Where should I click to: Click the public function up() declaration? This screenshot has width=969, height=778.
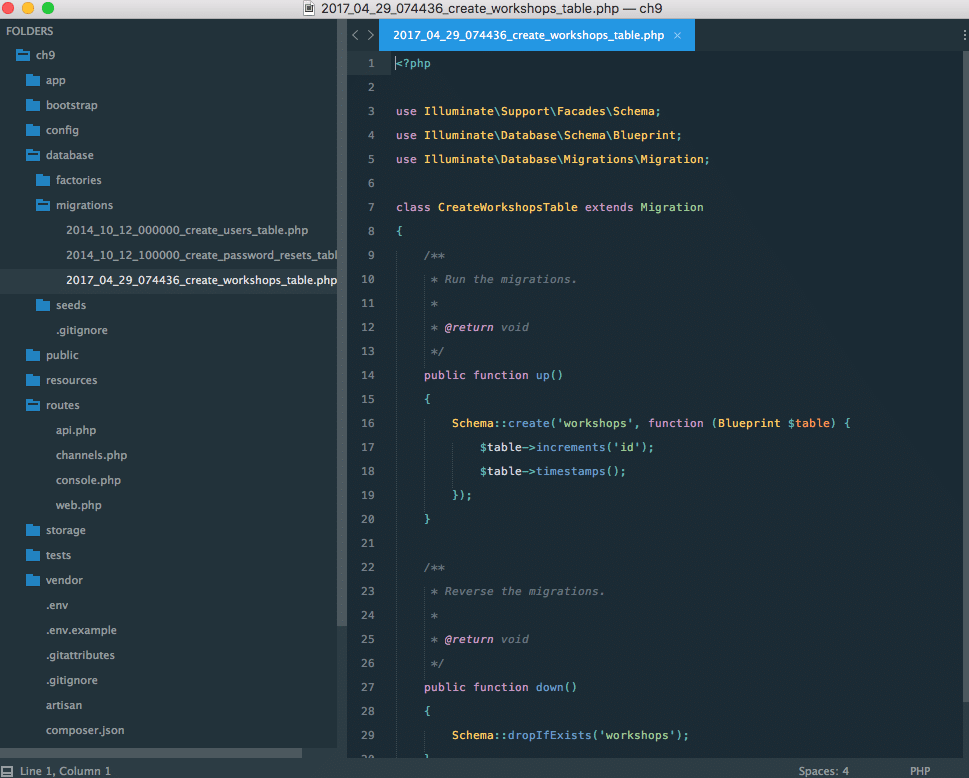(493, 375)
